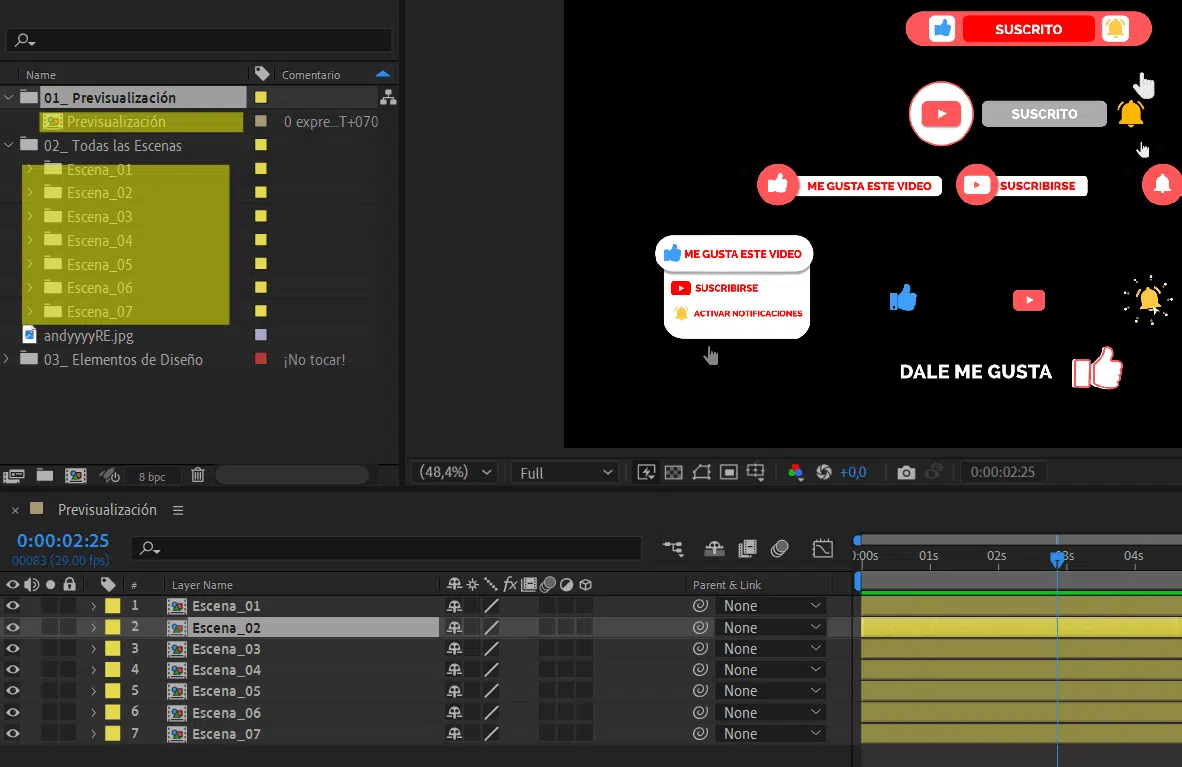Toggle Fast Previews icon in viewer
The image size is (1182, 767).
point(647,472)
